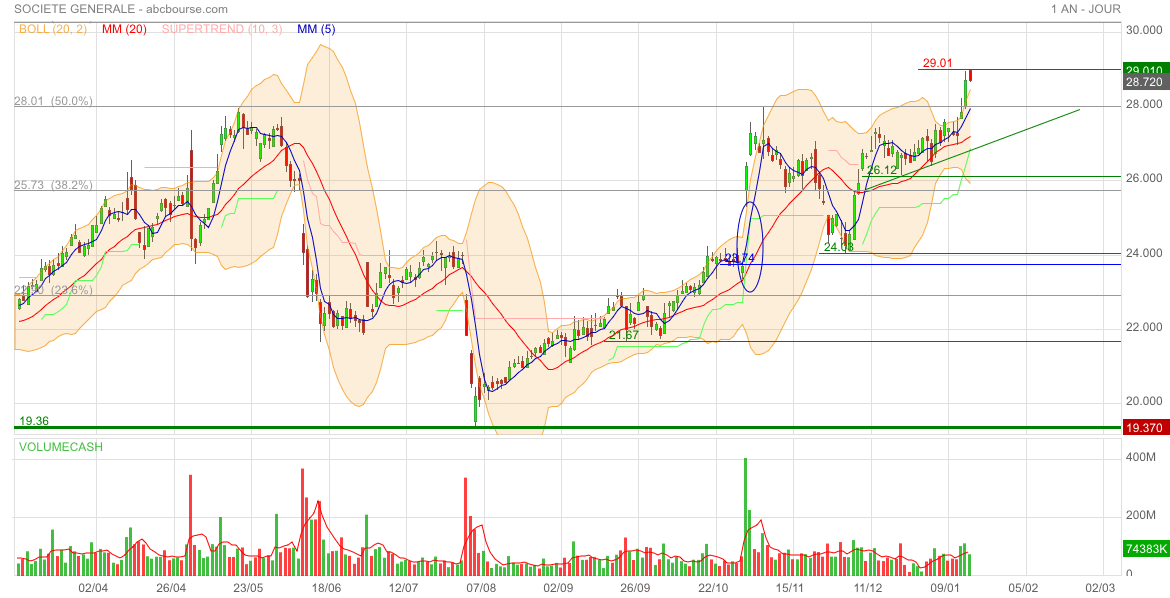Click the 22.000 price axis label

[x=1144, y=327]
